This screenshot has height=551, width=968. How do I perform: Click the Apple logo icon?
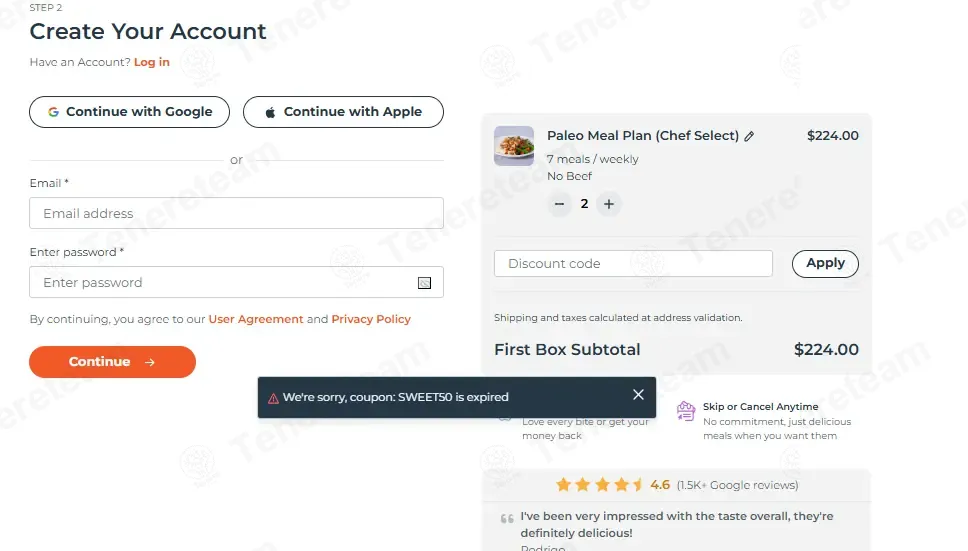coord(270,112)
